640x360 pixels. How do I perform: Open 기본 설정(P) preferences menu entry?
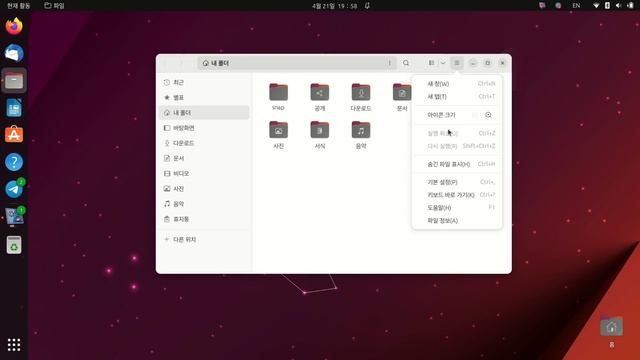(457, 182)
